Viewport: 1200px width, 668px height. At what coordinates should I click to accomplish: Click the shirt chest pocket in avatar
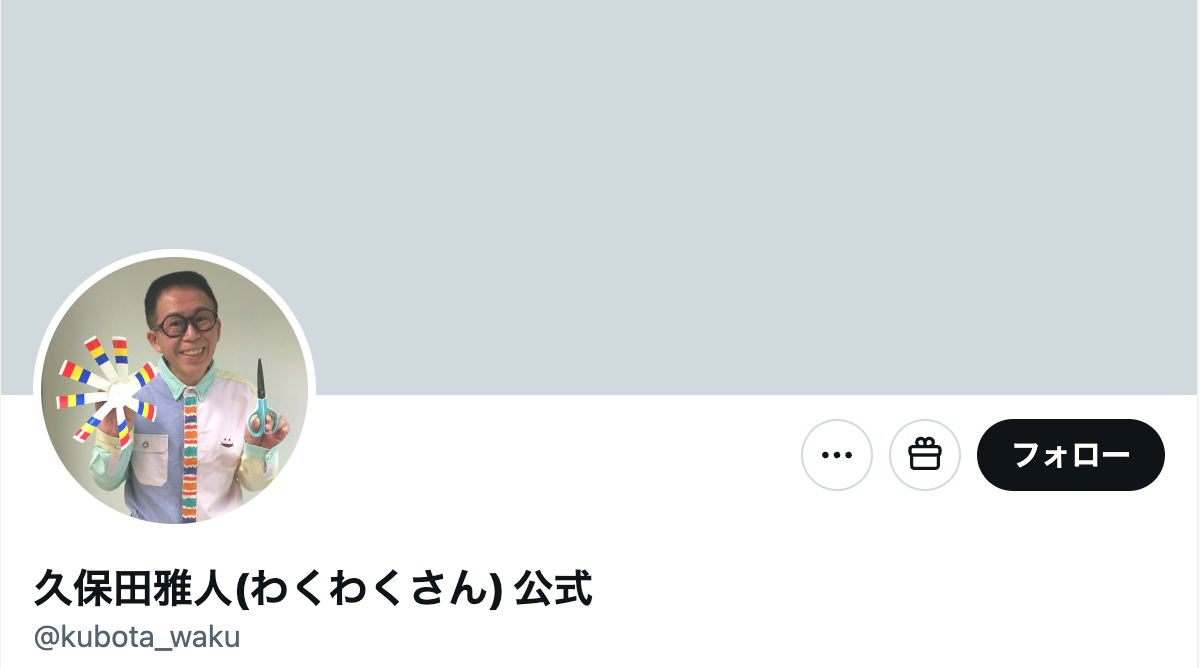[148, 459]
